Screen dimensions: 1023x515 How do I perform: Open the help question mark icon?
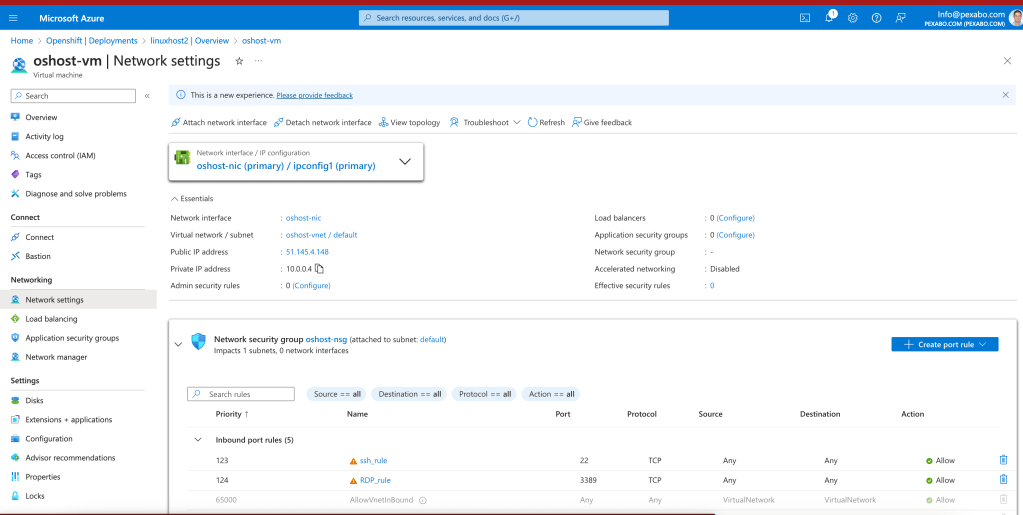tap(876, 18)
